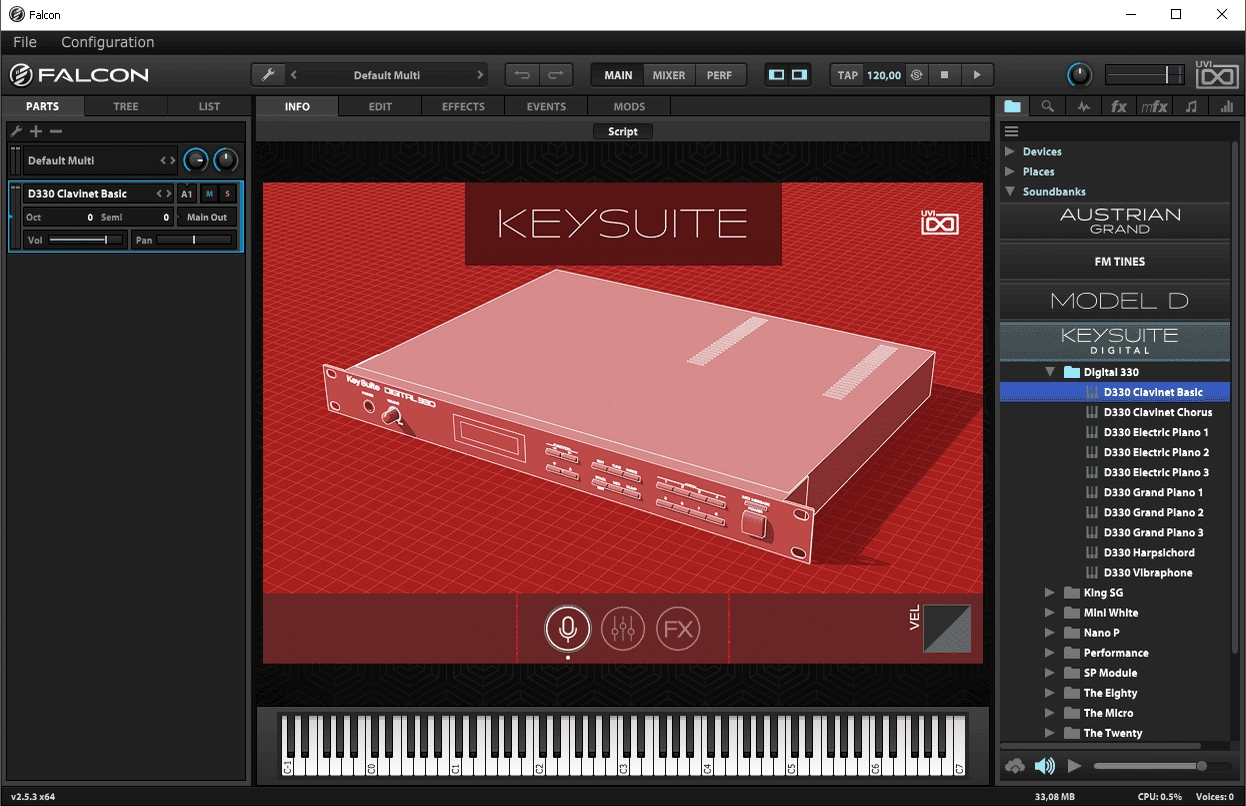Screen dimensions: 1246x806
Task: Click the redo arrow button
Action: coord(556,75)
